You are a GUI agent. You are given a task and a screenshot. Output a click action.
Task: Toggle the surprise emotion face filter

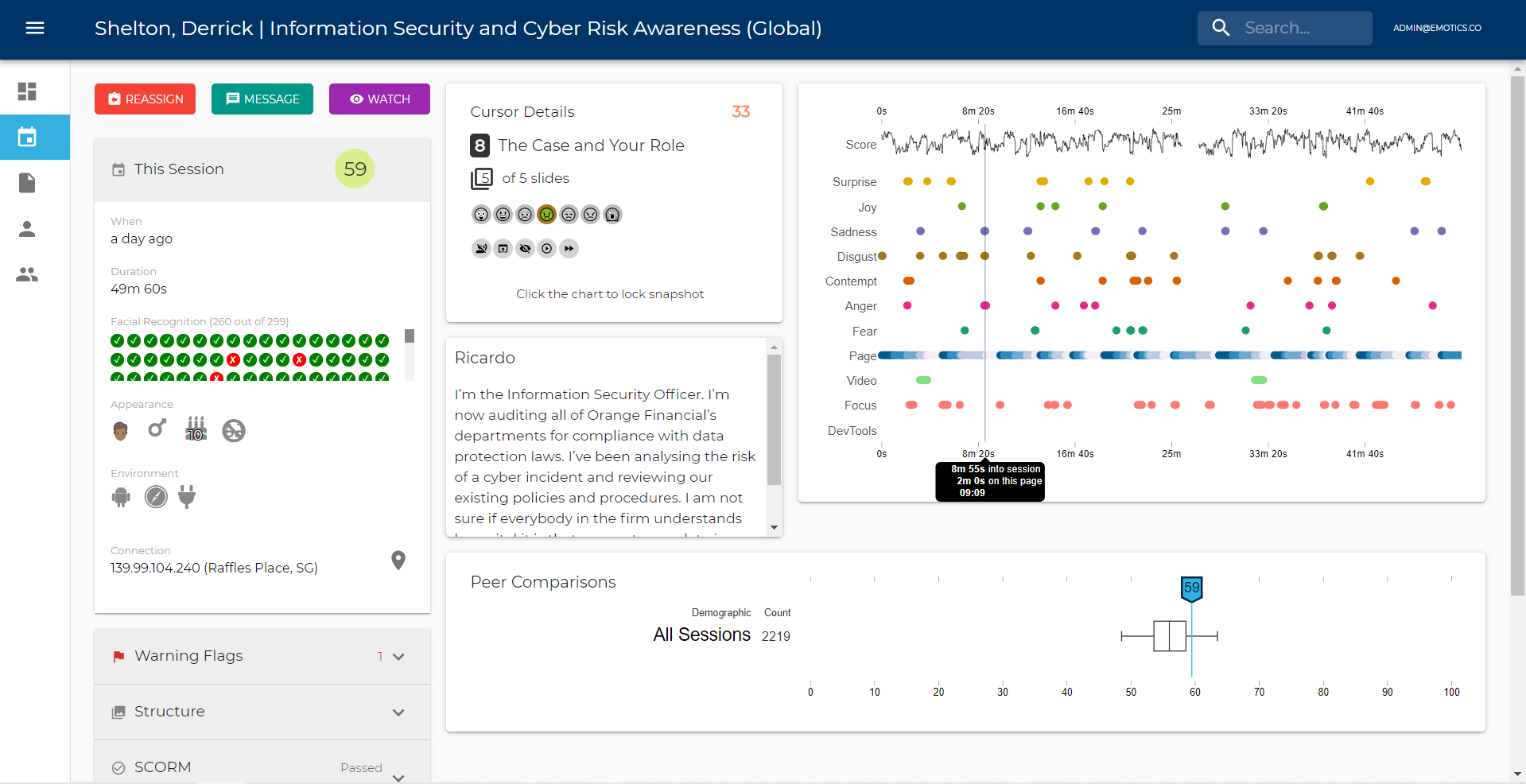coord(481,214)
